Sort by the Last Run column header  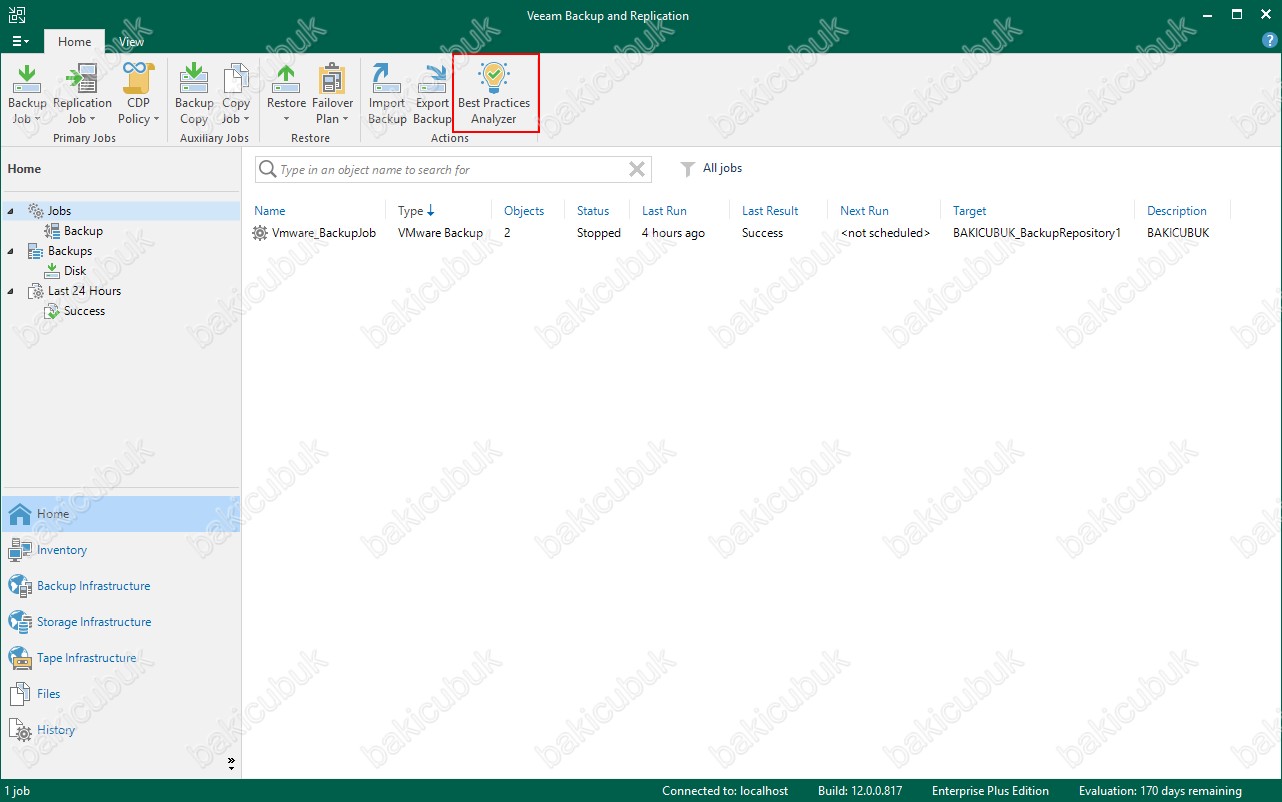[x=664, y=211]
